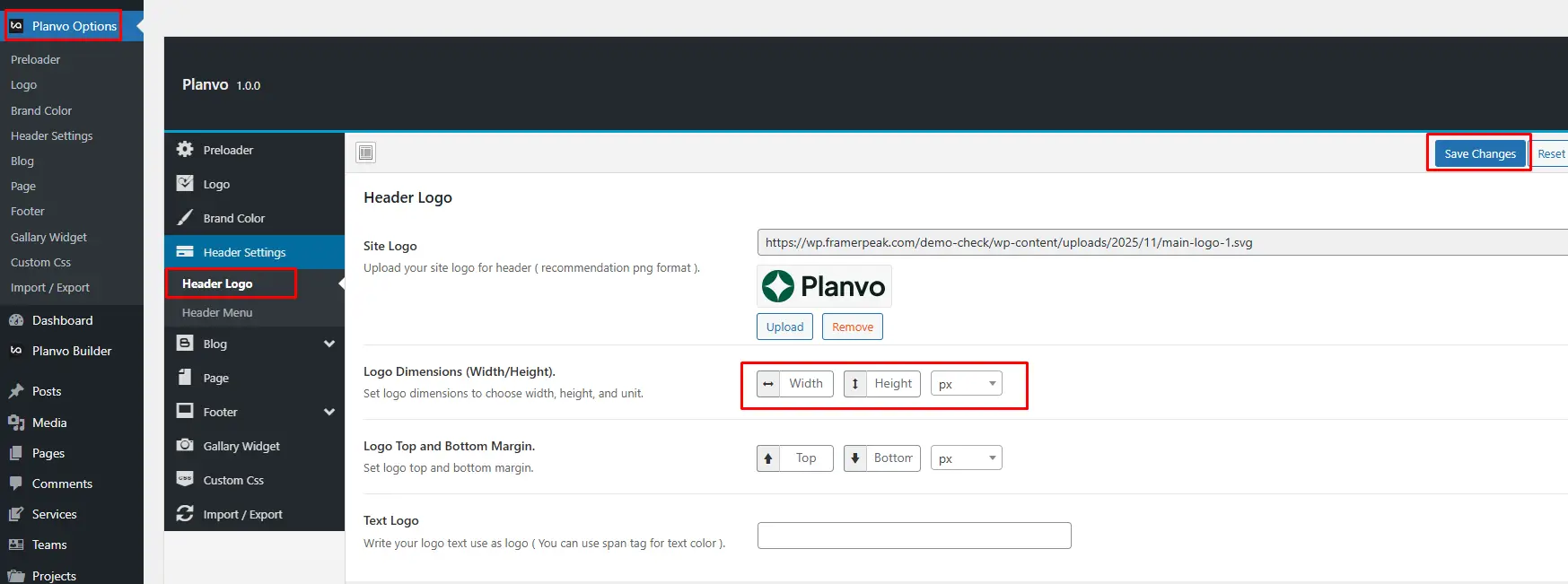1568x584 pixels.
Task: Click the Header Settings card icon
Action: tap(185, 251)
